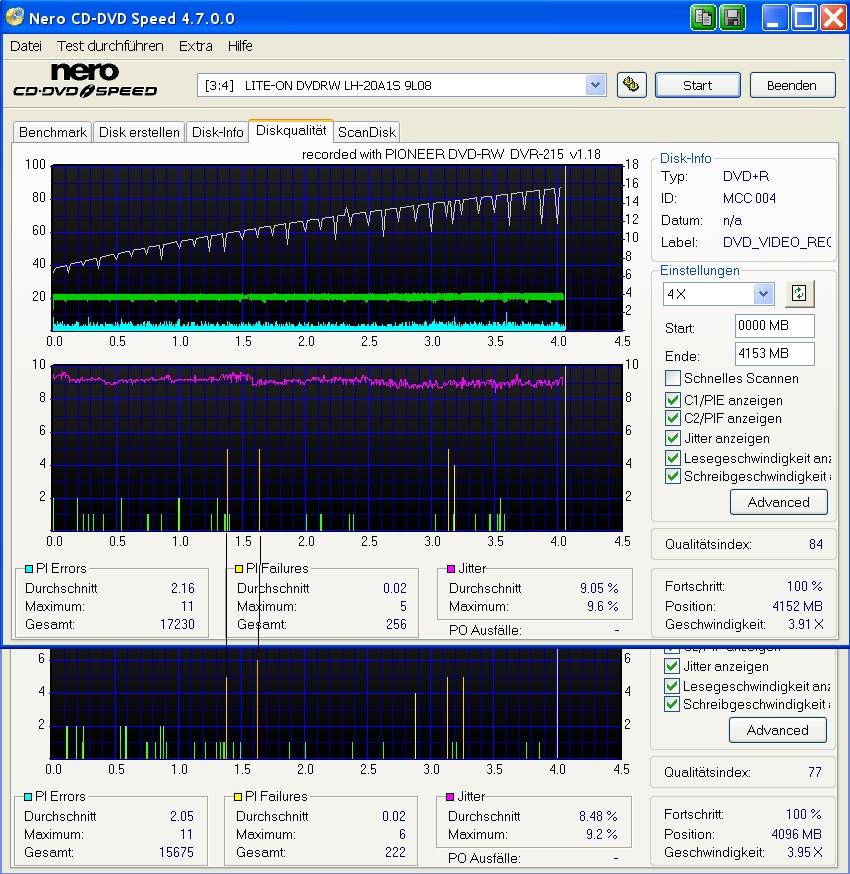Refresh scan speeds with the green arrows icon

[x=798, y=293]
